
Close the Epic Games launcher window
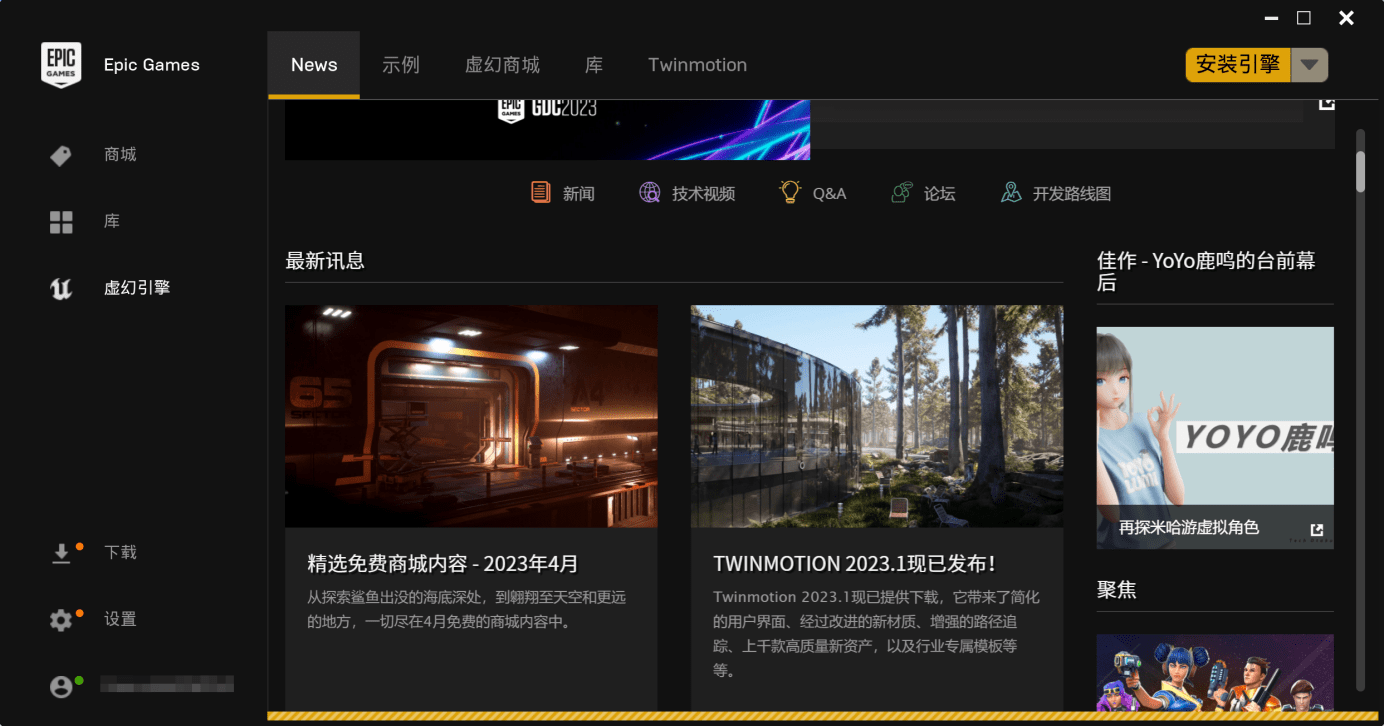pos(1347,18)
